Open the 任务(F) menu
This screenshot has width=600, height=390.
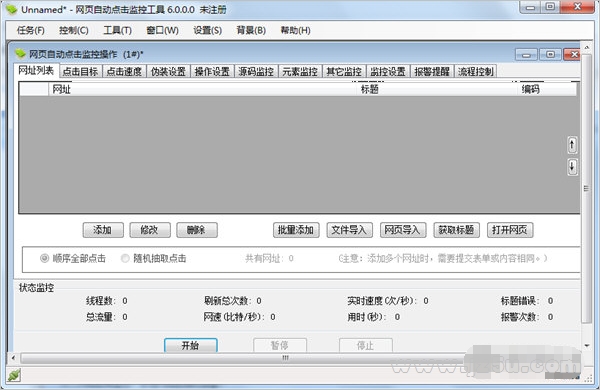point(31,30)
